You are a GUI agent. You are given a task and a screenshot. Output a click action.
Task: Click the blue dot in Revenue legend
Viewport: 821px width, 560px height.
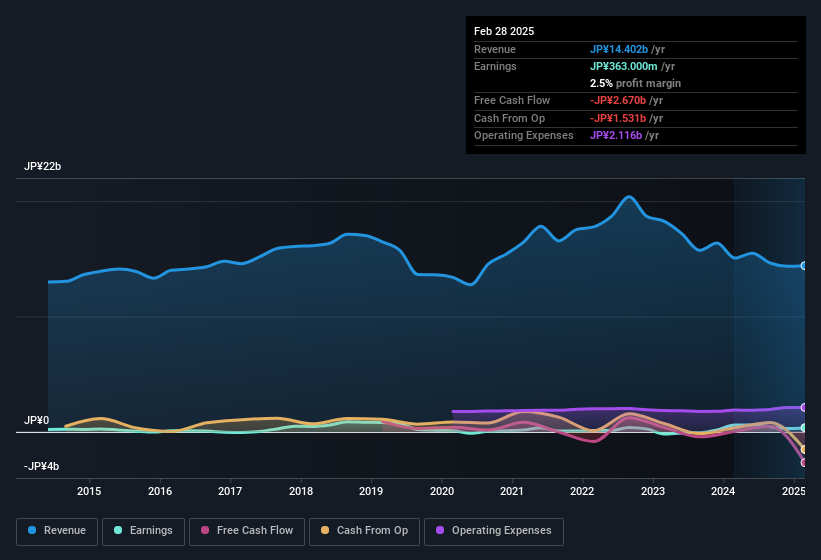click(x=32, y=530)
